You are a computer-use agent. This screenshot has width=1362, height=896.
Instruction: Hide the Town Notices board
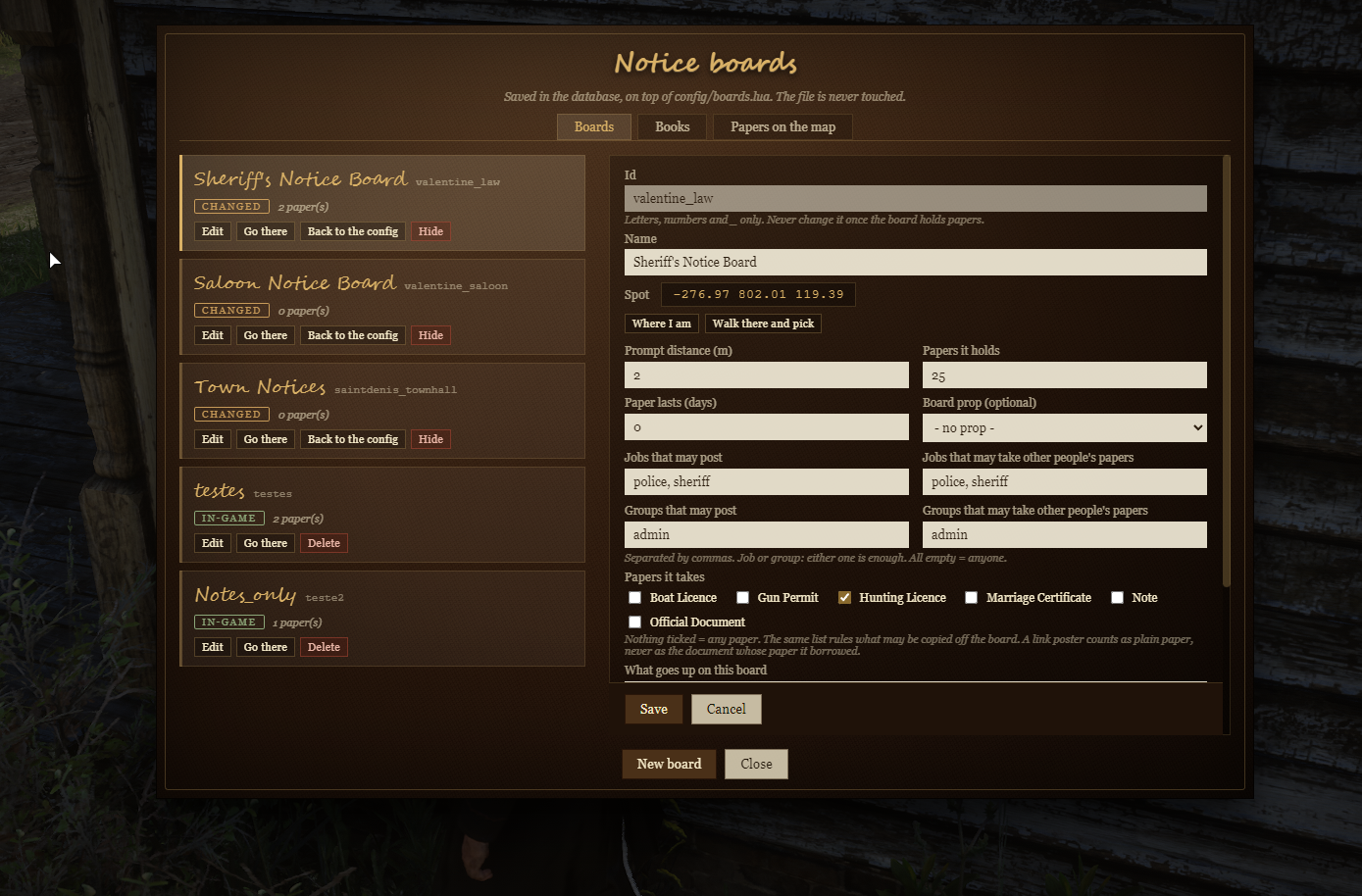click(x=430, y=439)
